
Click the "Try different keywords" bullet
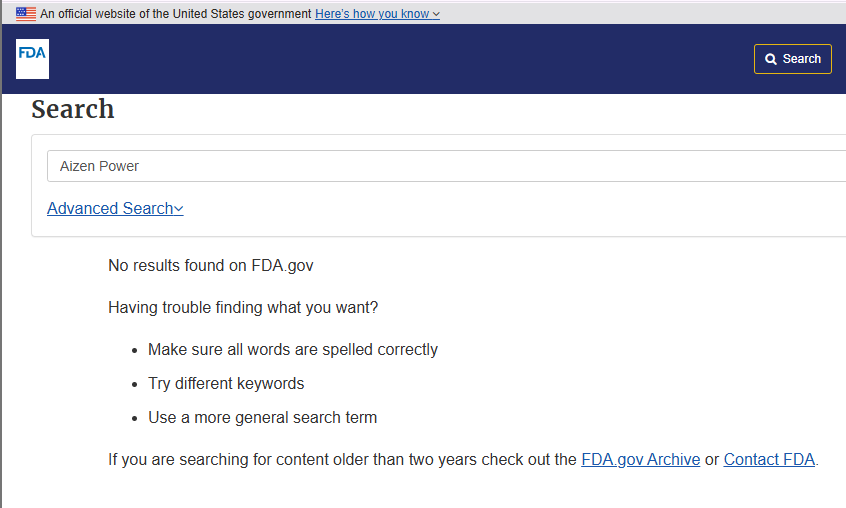click(x=226, y=384)
